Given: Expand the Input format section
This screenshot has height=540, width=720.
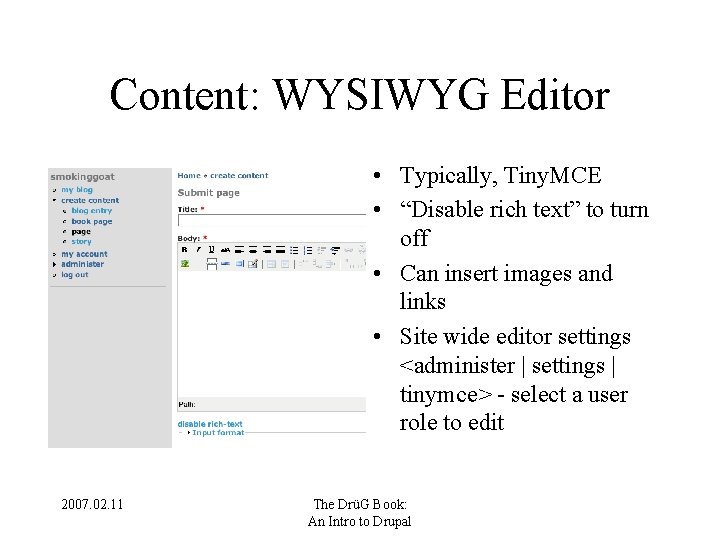Looking at the screenshot, I should (x=218, y=433).
